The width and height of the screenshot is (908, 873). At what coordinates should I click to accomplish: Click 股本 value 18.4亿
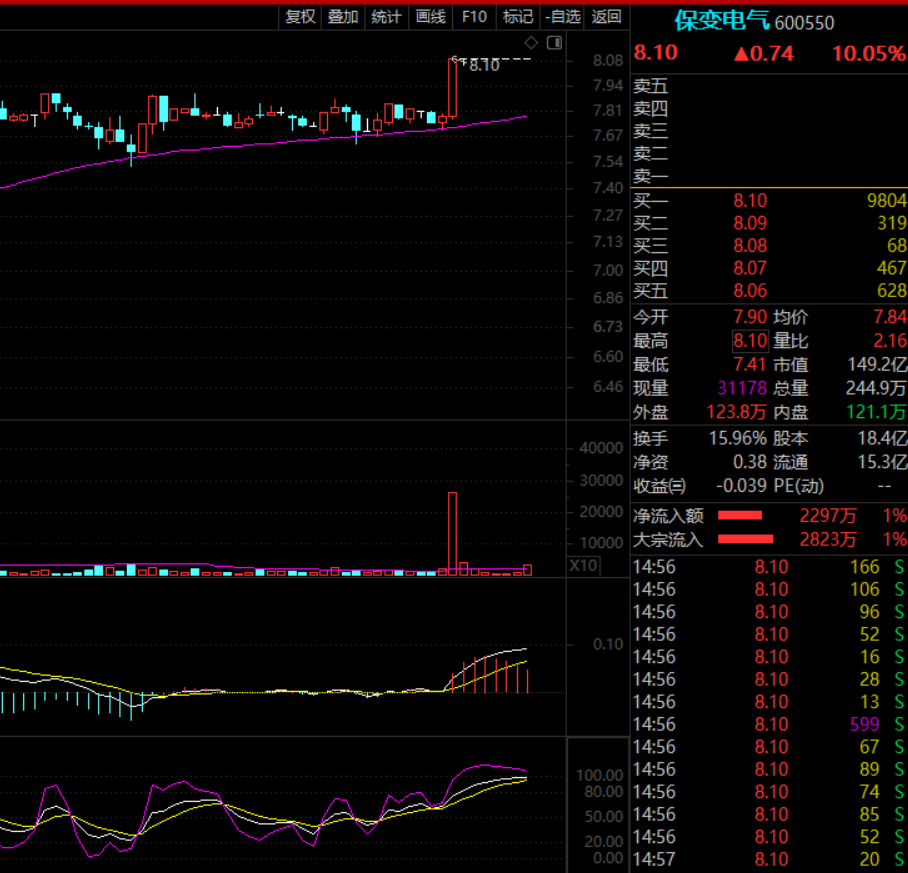tap(883, 438)
